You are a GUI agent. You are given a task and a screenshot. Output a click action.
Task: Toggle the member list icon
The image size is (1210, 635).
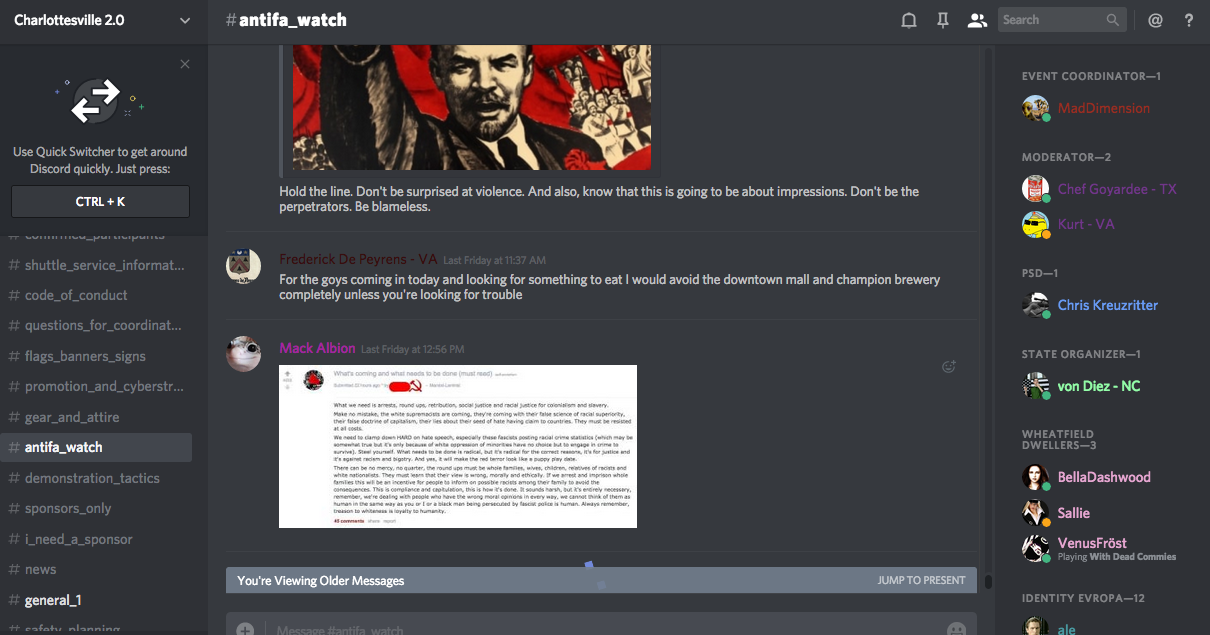coord(977,20)
